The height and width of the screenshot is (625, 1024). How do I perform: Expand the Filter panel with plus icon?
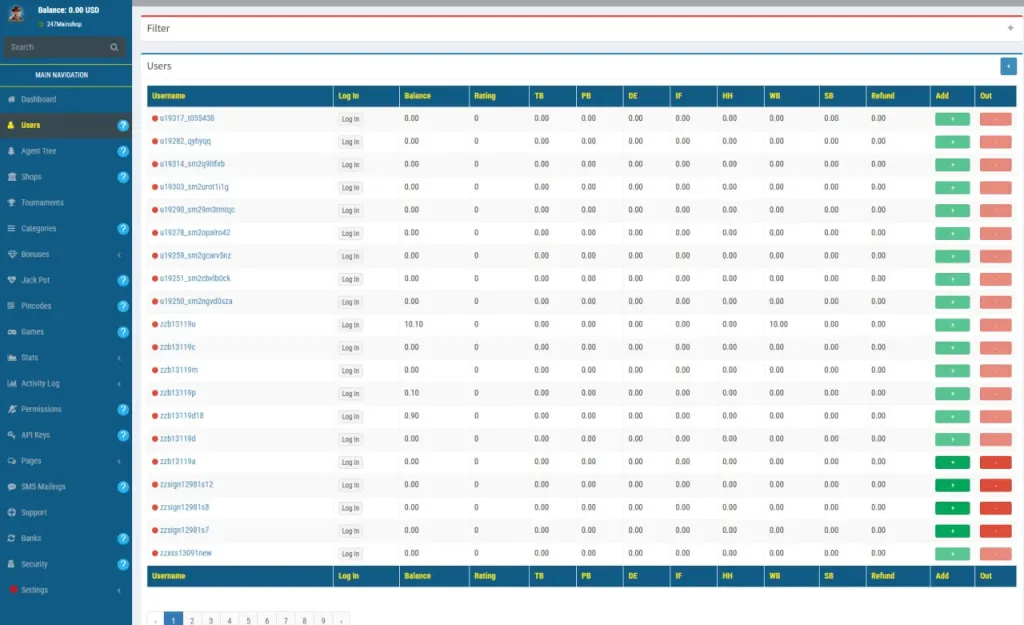pyautogui.click(x=1010, y=28)
